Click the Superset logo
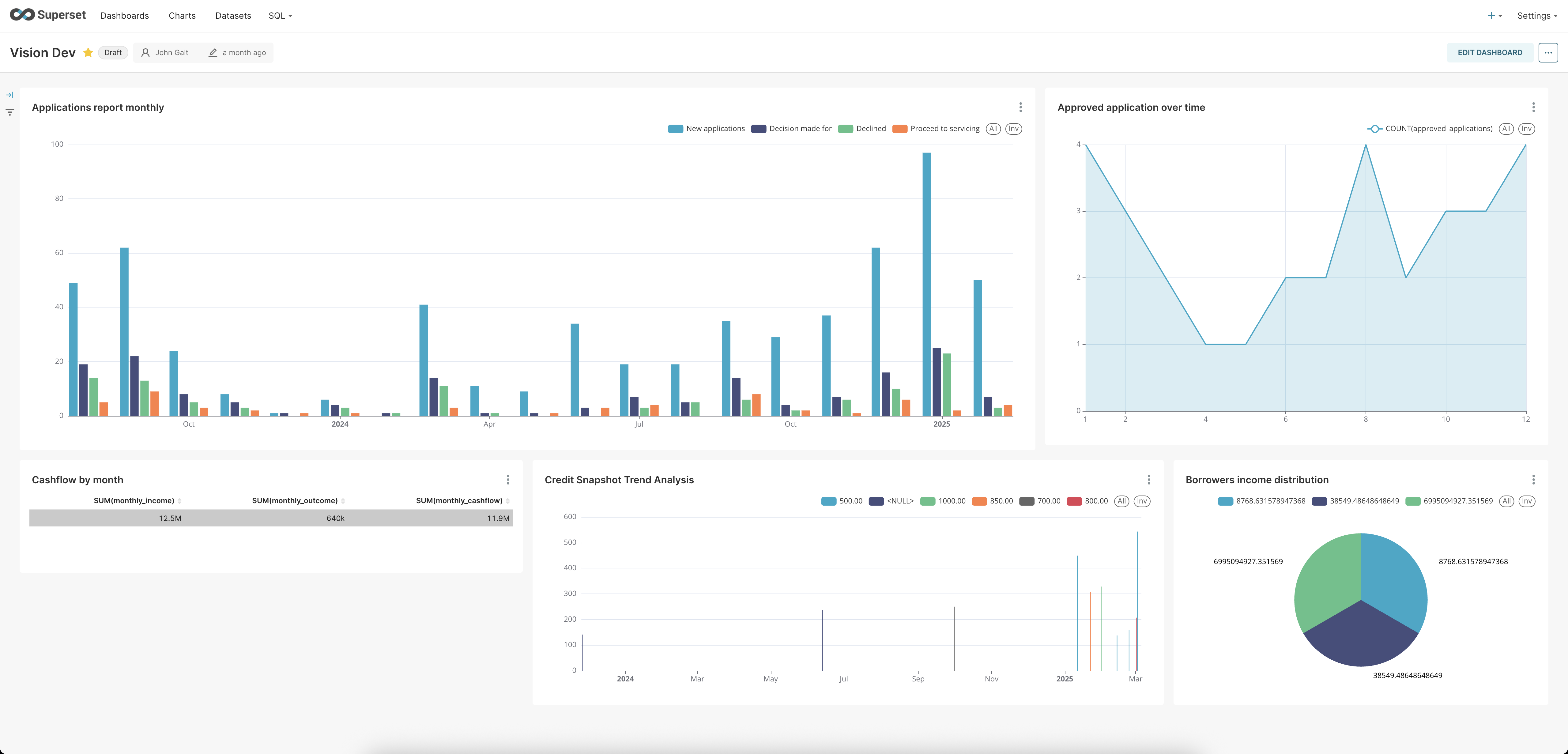The width and height of the screenshot is (1568, 754). 47,15
